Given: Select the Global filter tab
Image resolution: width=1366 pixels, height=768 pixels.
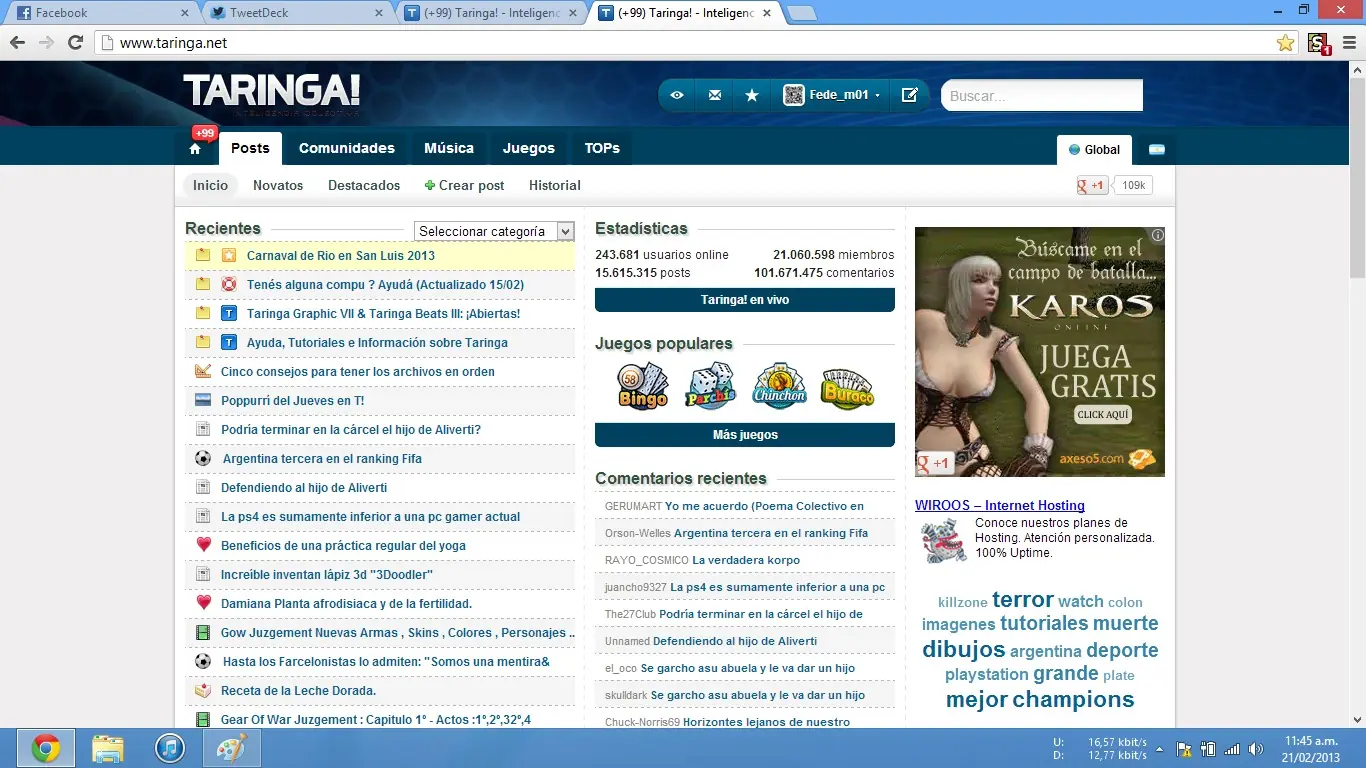Looking at the screenshot, I should [x=1094, y=150].
